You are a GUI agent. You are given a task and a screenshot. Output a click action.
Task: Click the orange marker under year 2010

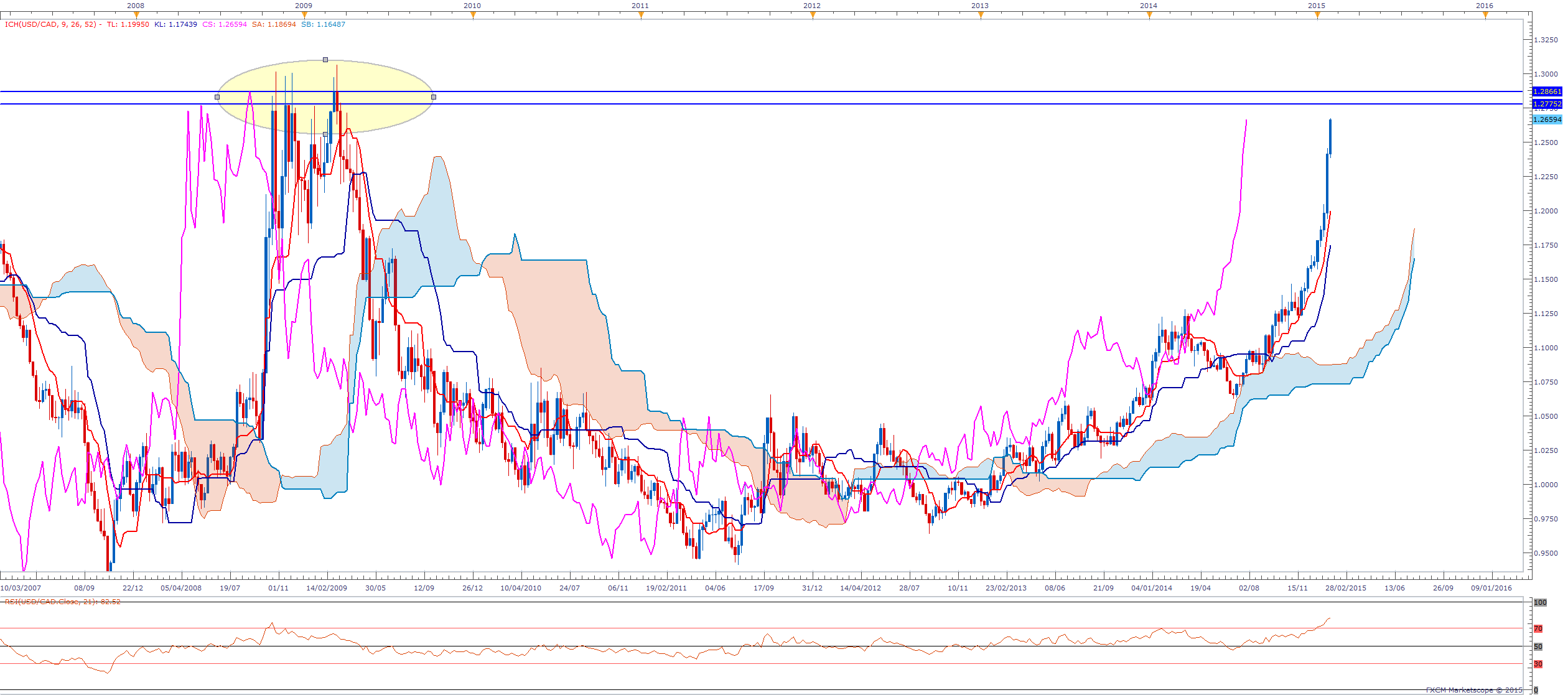[473, 16]
